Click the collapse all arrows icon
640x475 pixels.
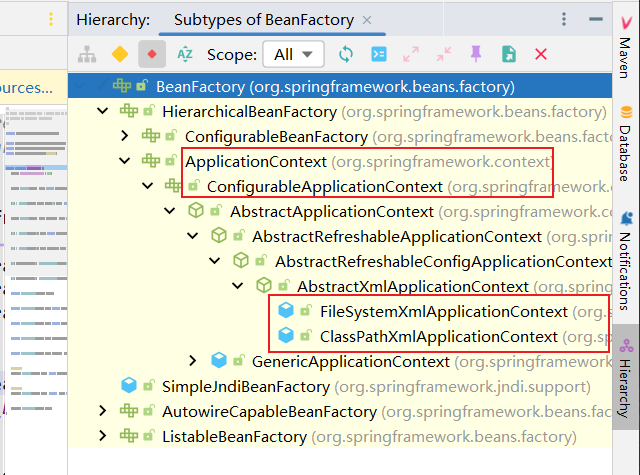[443, 54]
